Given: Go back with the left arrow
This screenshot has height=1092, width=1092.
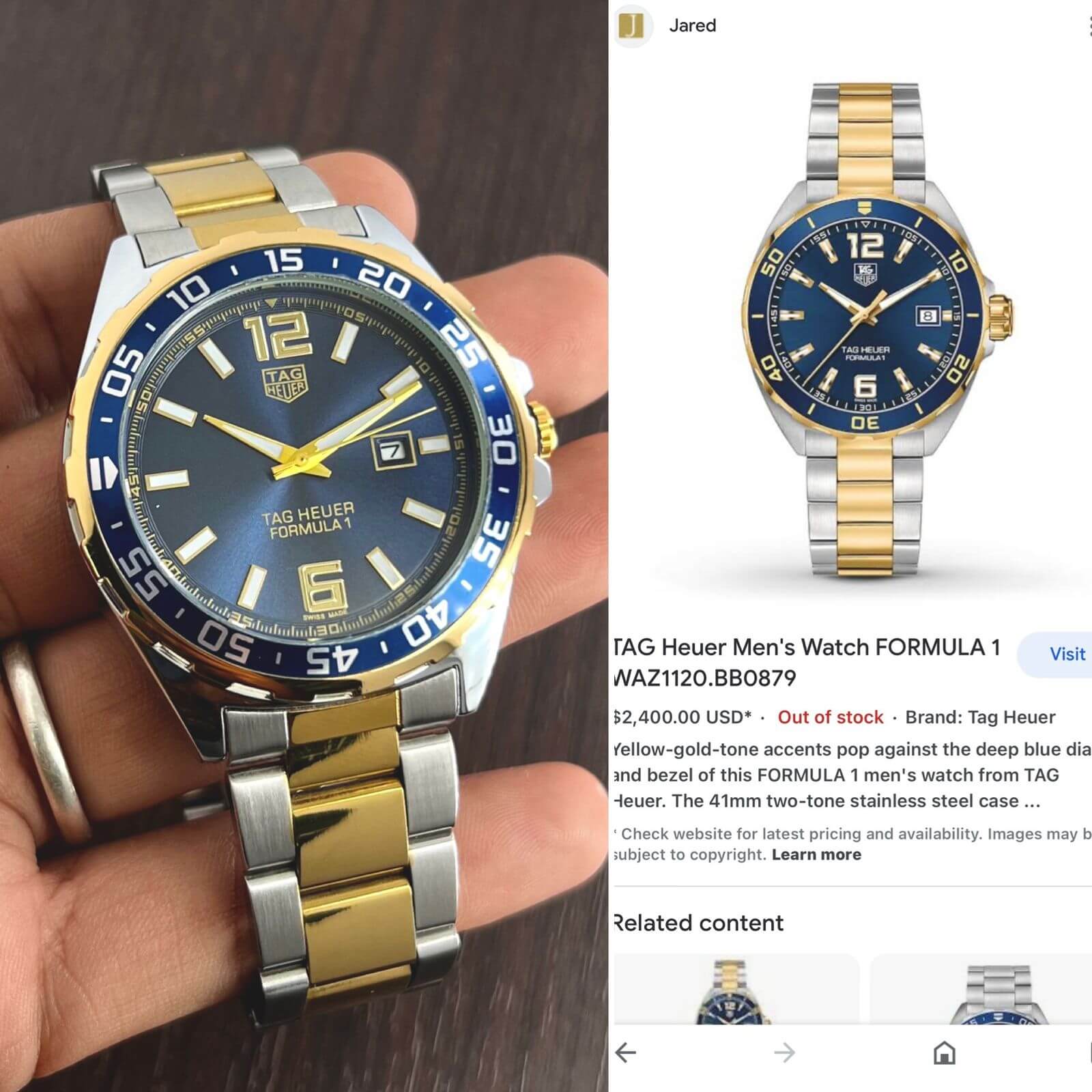Looking at the screenshot, I should pos(625,1052).
